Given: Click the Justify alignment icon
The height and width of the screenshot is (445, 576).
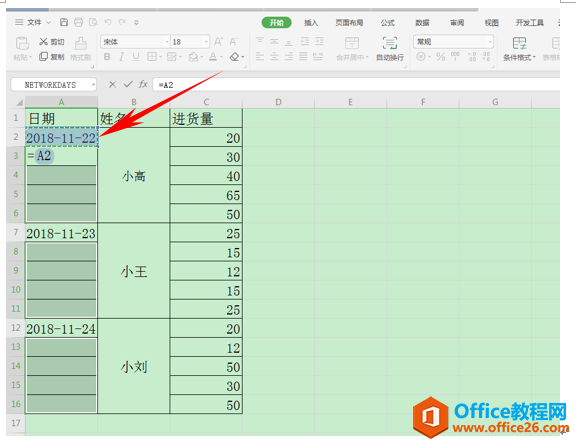Looking at the screenshot, I should tap(303, 57).
